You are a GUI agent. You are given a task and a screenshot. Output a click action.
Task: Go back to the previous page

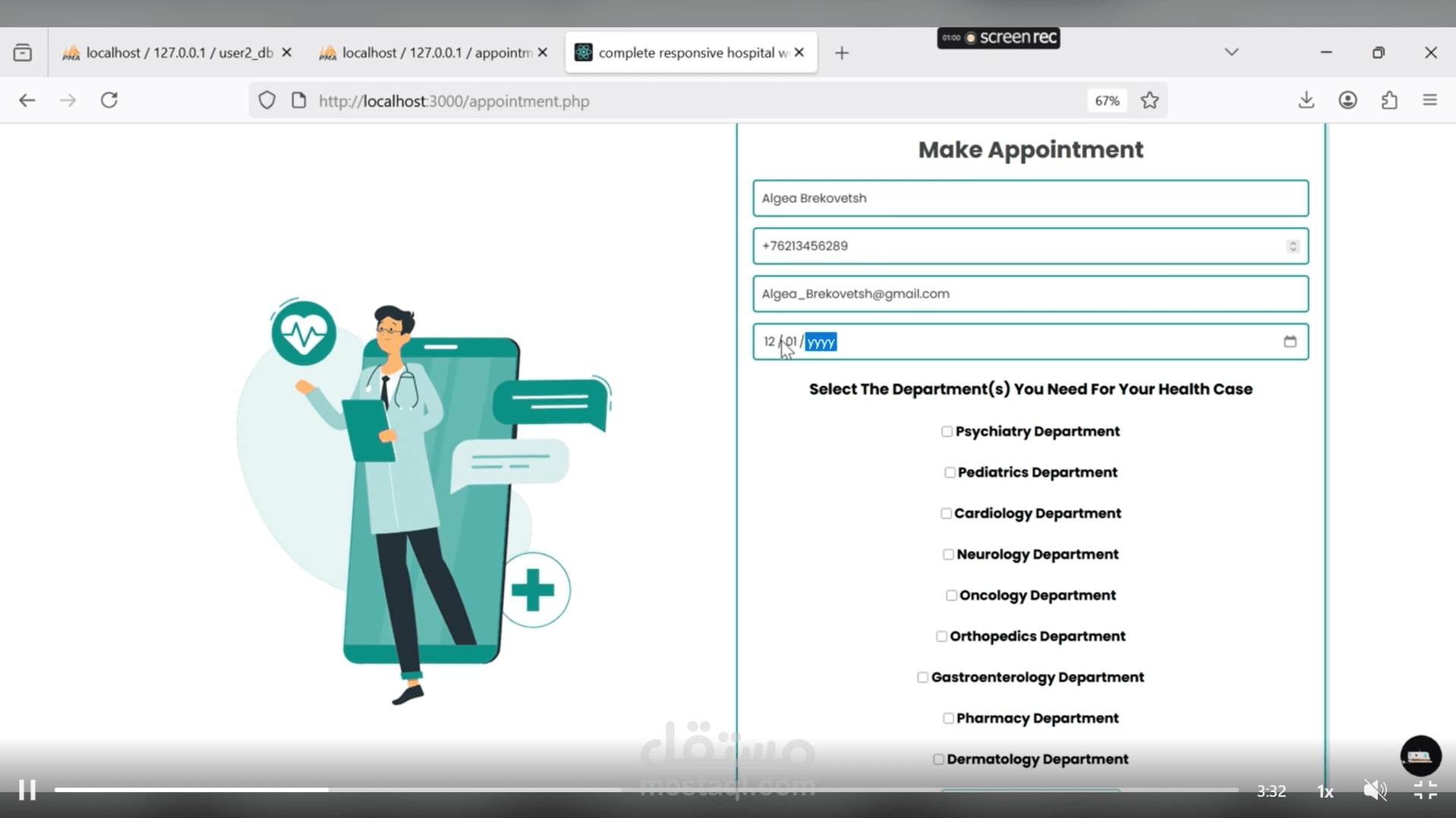[27, 100]
